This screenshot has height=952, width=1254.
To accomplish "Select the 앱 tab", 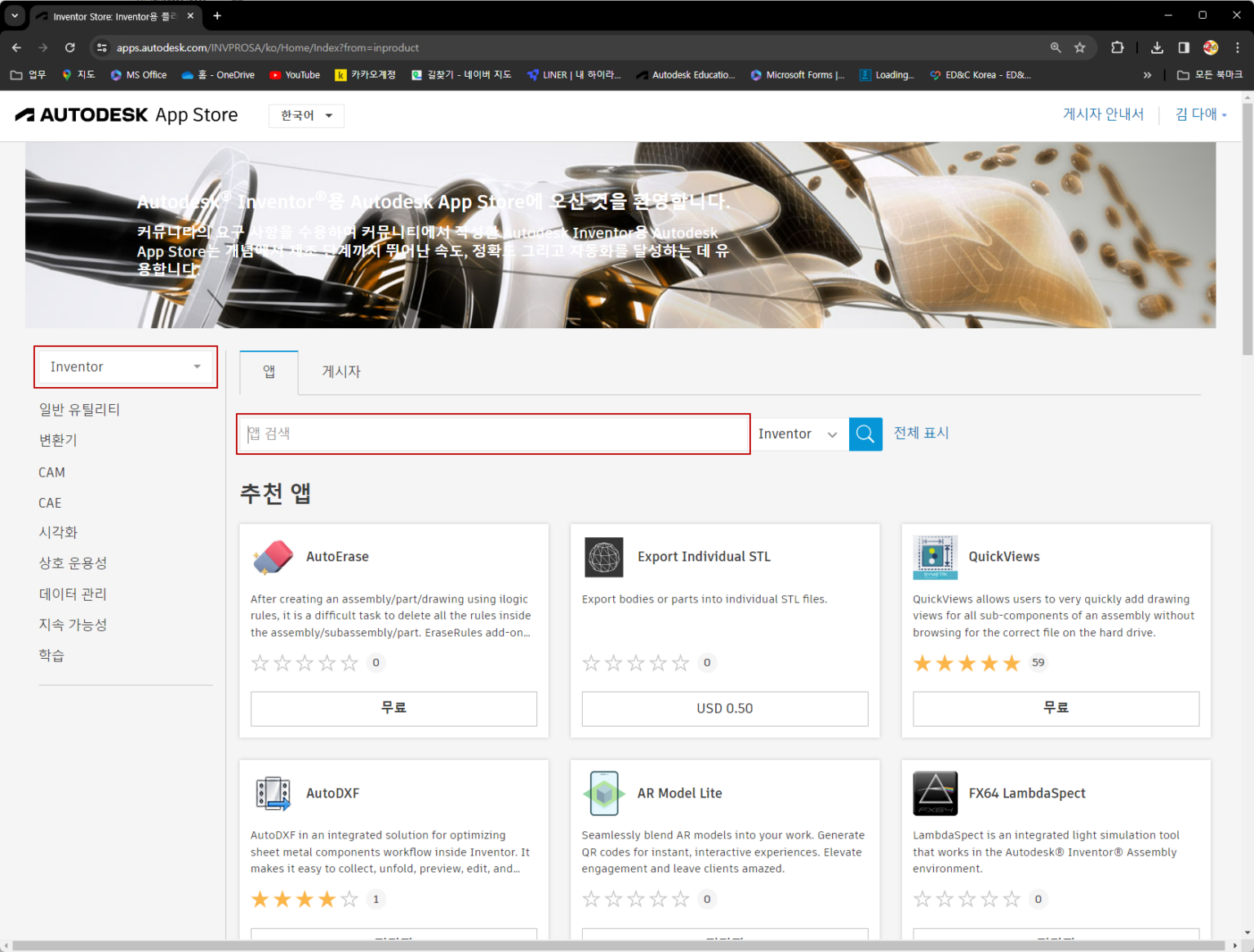I will [269, 371].
